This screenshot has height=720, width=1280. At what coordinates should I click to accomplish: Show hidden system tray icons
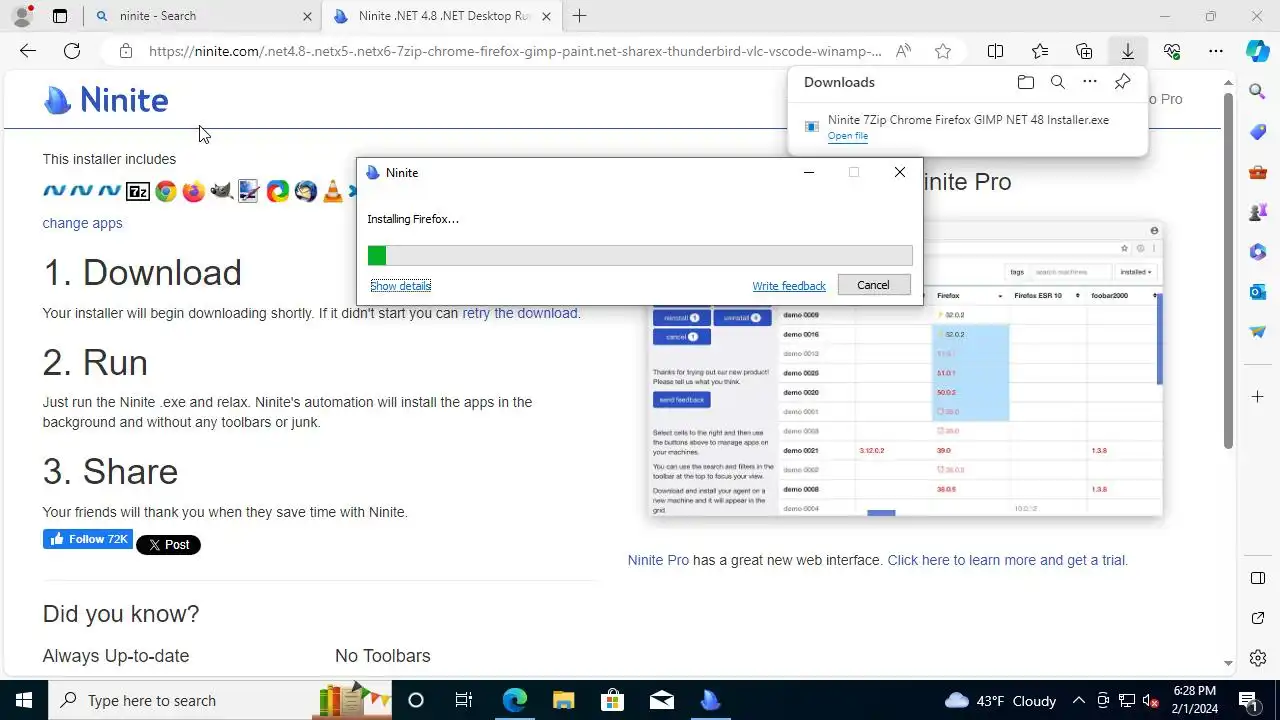[x=1078, y=700]
